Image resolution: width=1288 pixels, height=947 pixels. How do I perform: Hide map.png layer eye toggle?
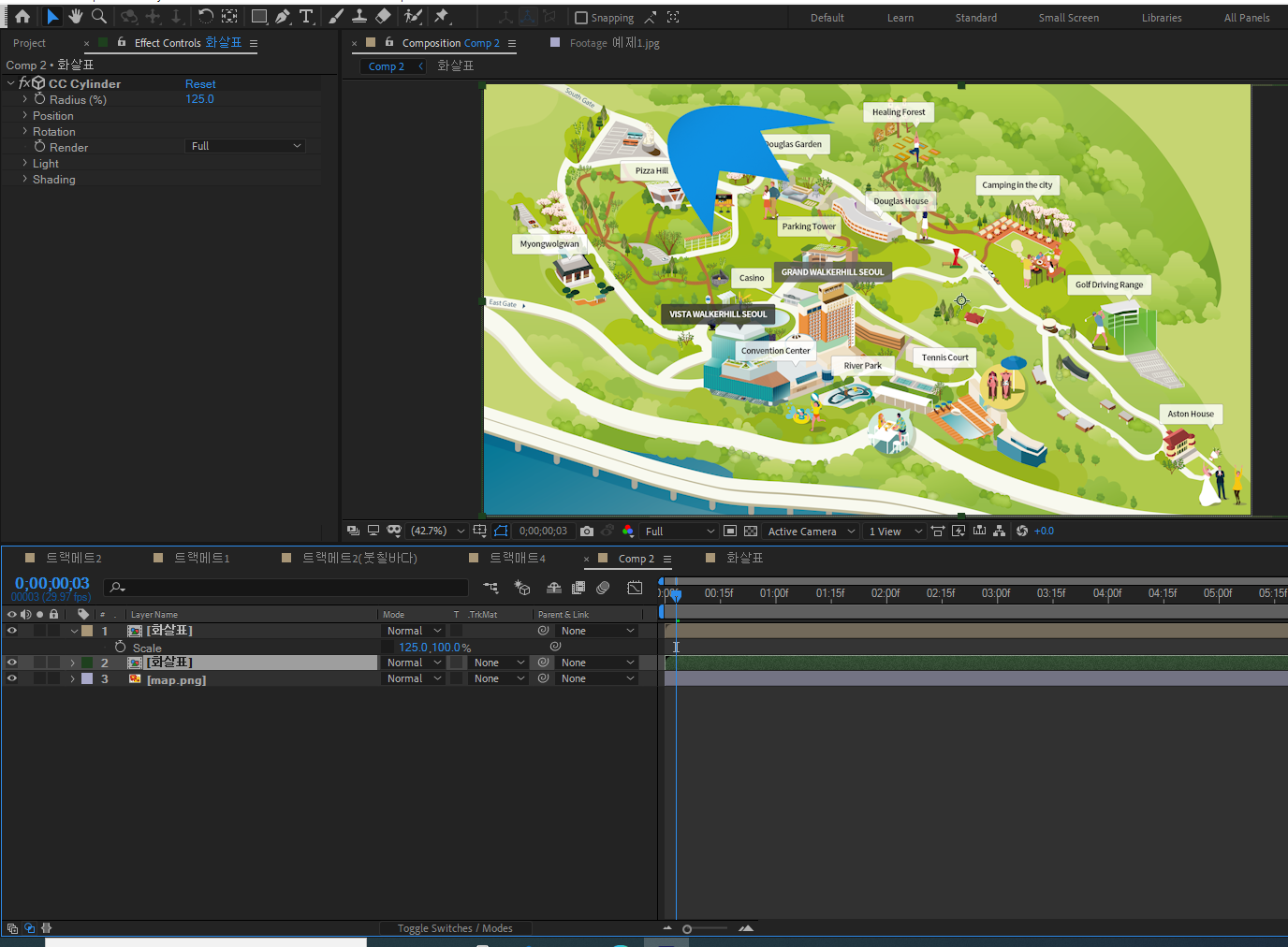12,678
